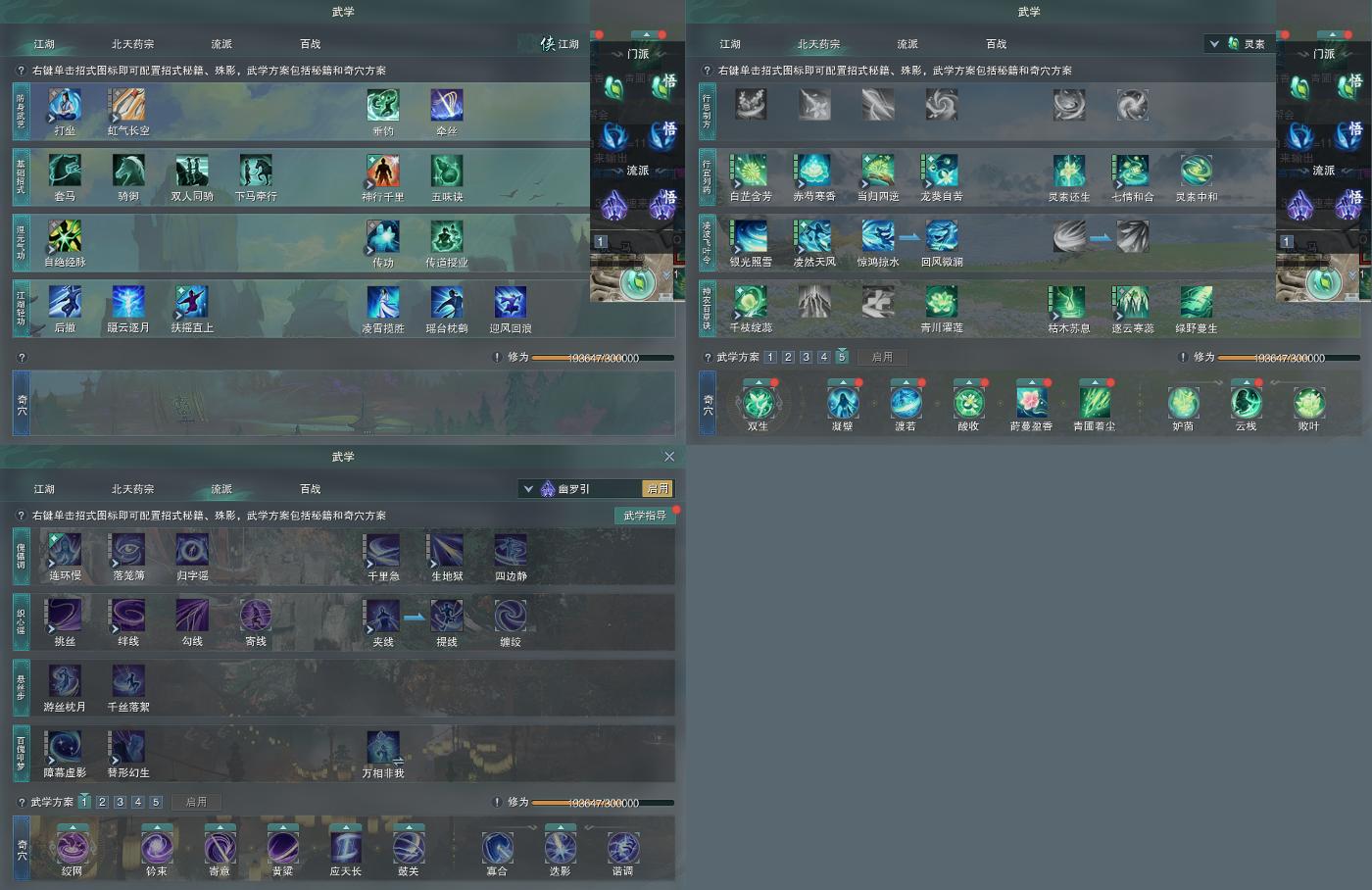
Task: Select 武学方案 3 in the 幽罗引 window
Action: click(x=120, y=802)
